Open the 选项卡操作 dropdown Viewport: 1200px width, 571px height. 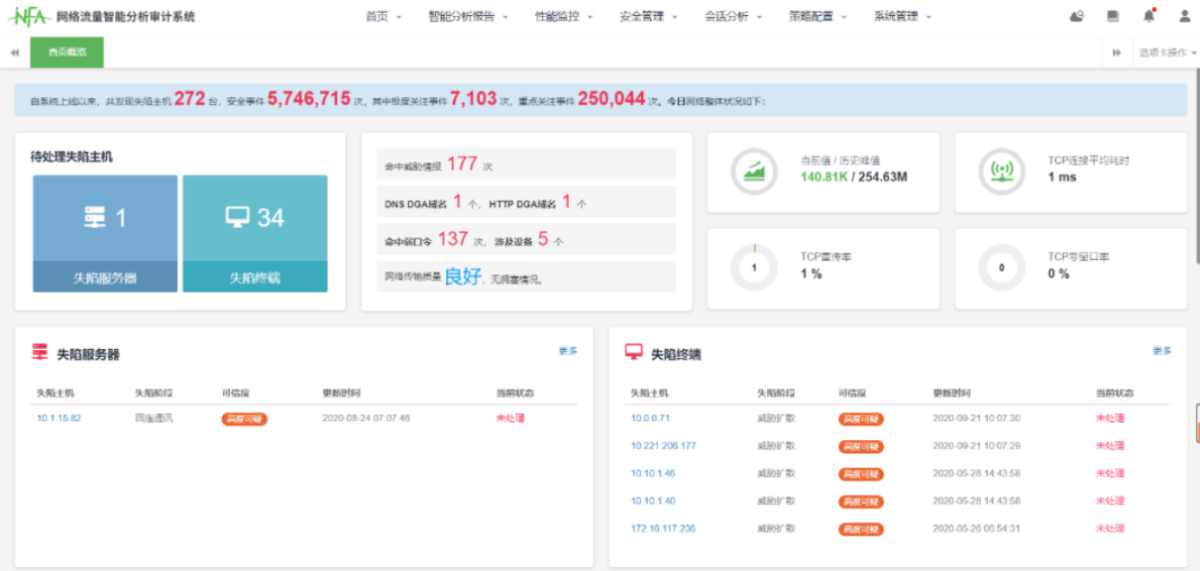pyautogui.click(x=1167, y=53)
